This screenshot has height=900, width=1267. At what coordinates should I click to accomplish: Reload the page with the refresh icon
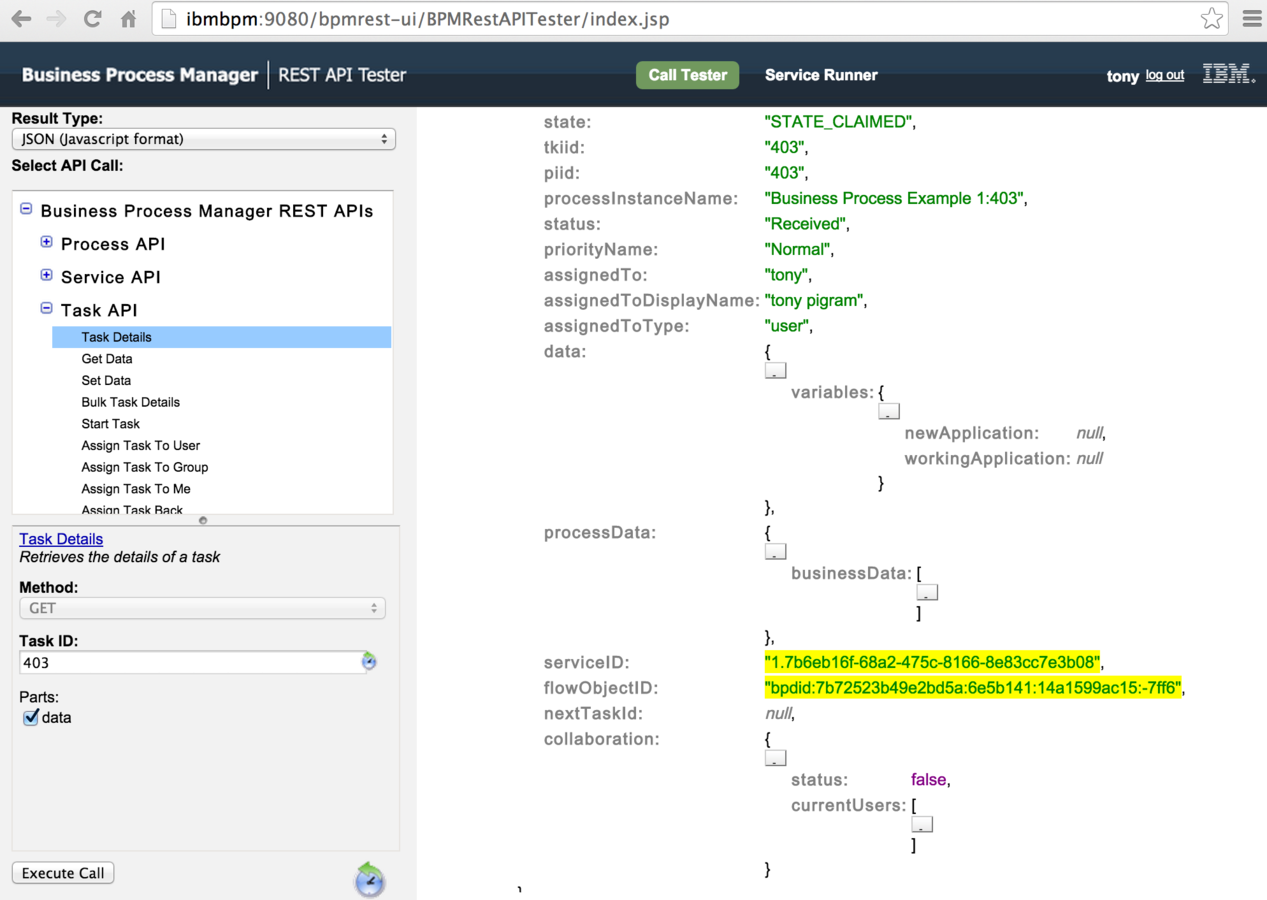93,19
